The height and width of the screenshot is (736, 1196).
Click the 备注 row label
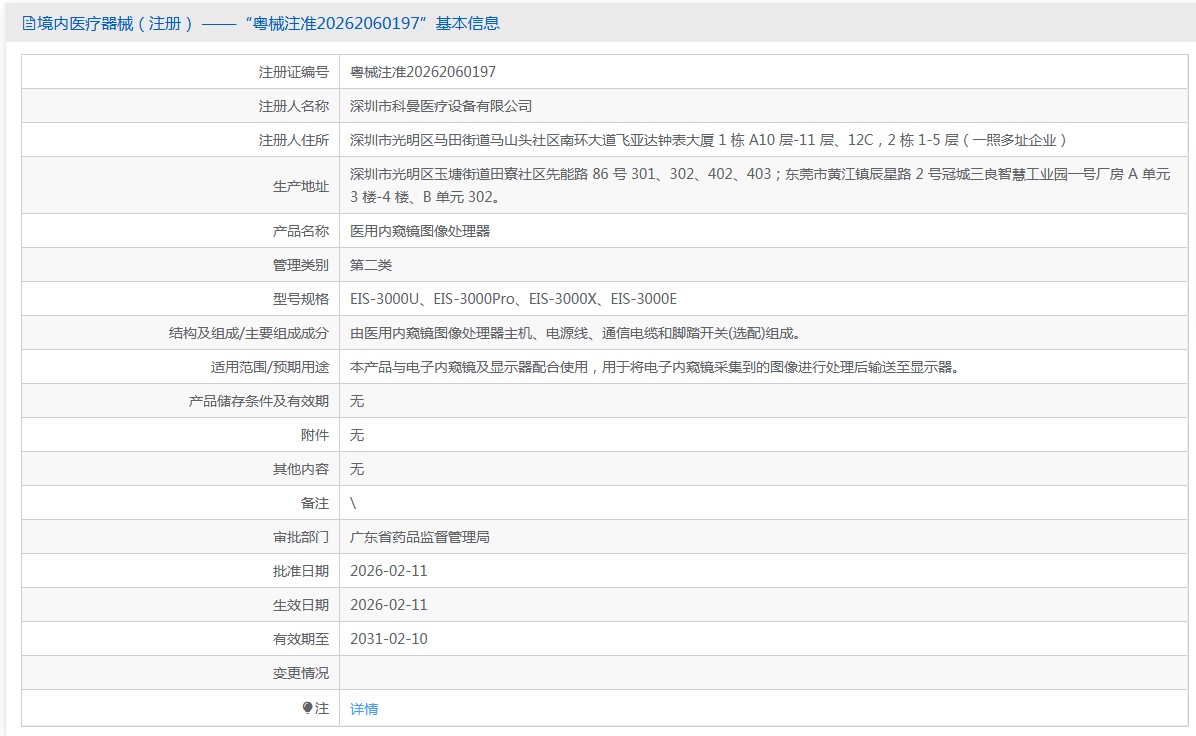[314, 503]
